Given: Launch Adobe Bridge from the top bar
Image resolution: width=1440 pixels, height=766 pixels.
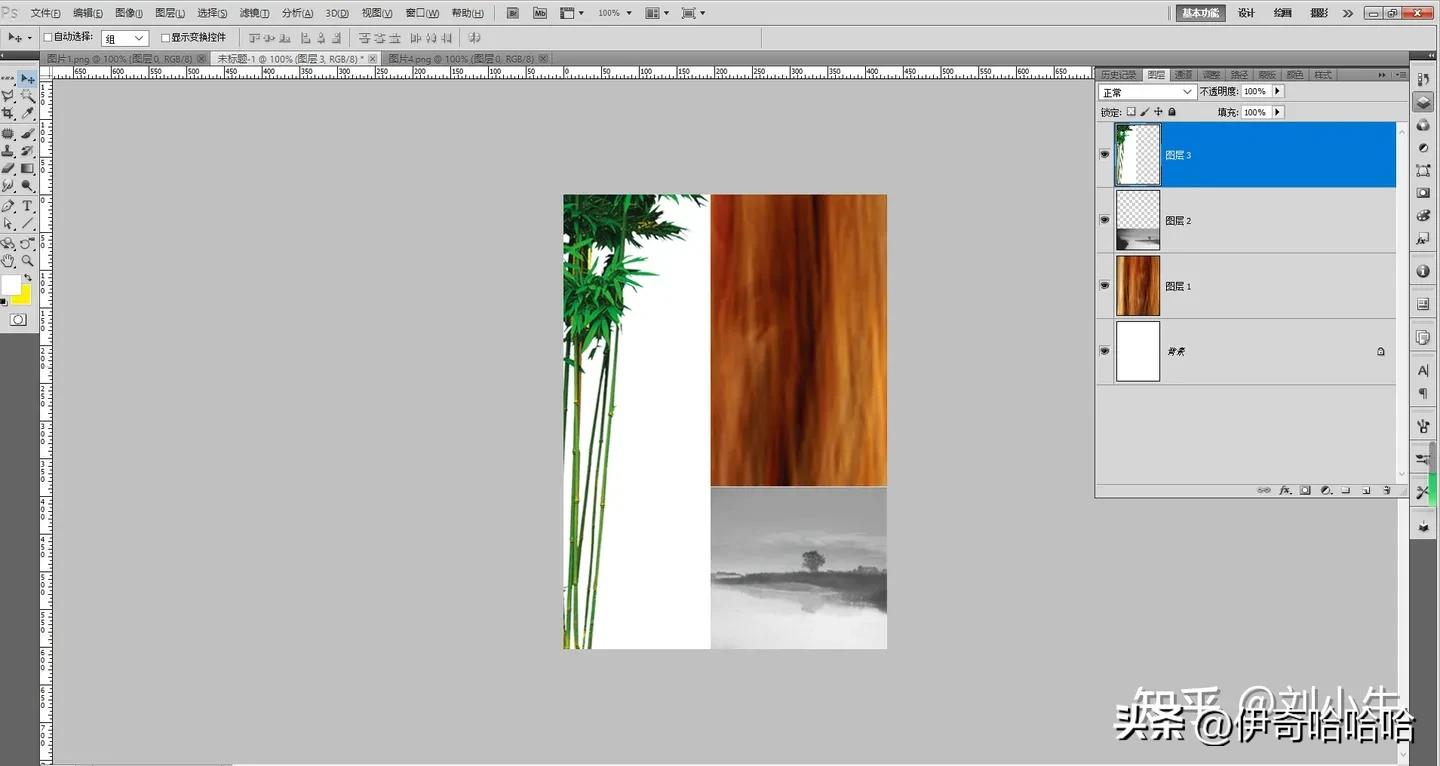Looking at the screenshot, I should [513, 13].
